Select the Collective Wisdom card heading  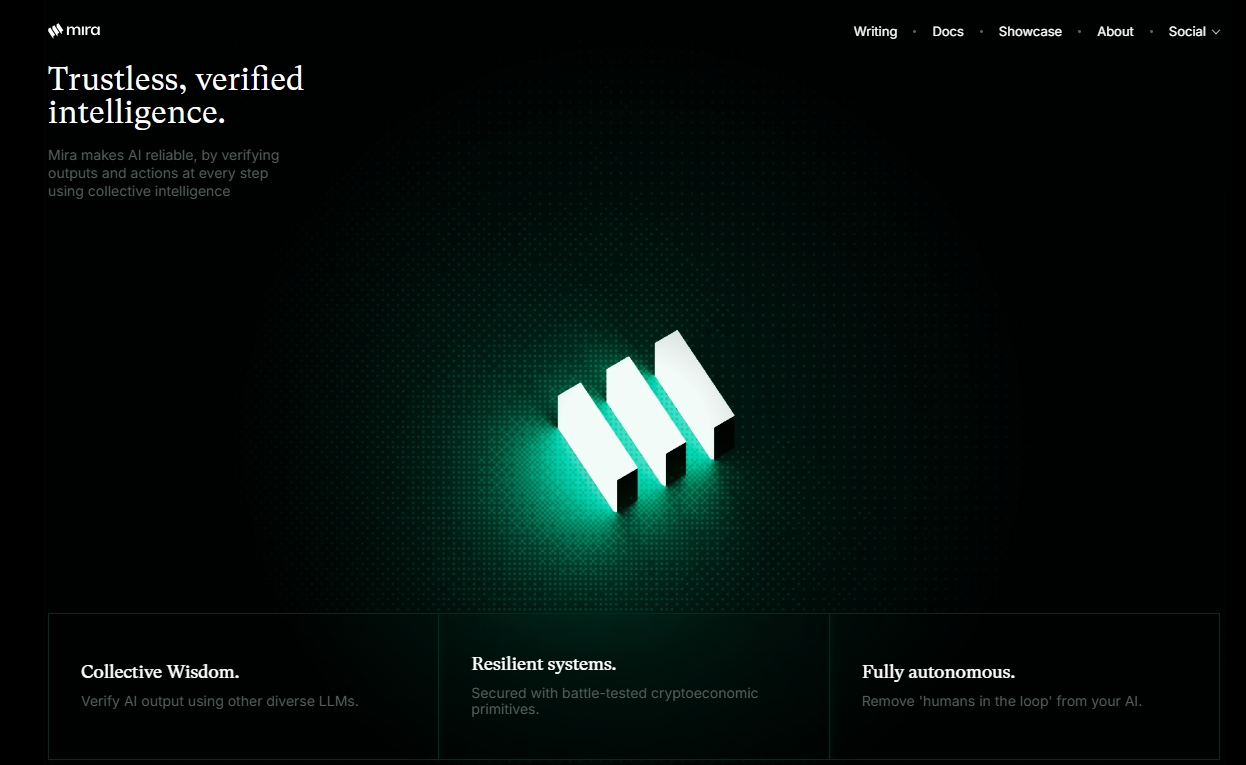160,672
